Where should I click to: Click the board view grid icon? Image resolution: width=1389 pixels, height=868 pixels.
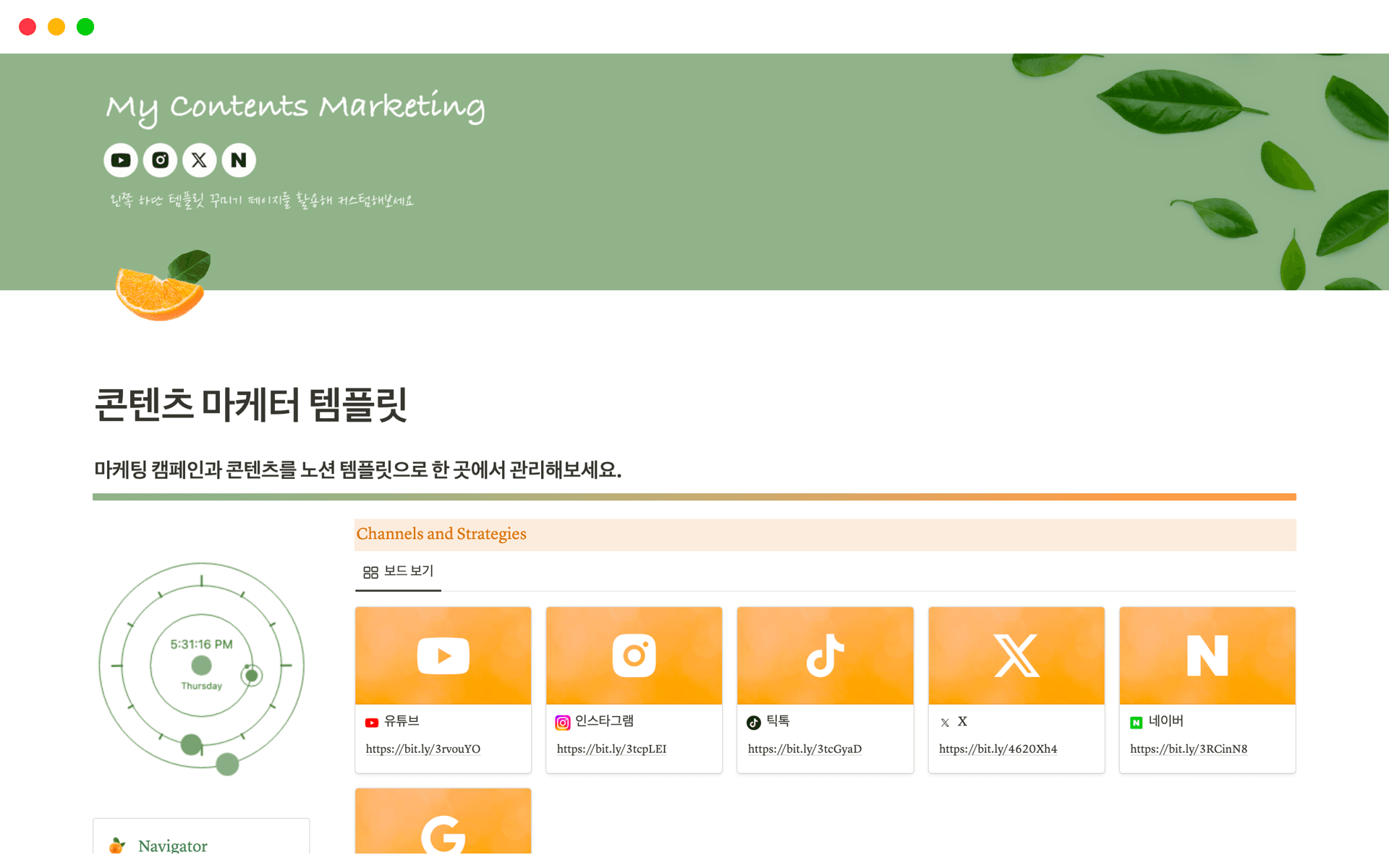click(370, 572)
